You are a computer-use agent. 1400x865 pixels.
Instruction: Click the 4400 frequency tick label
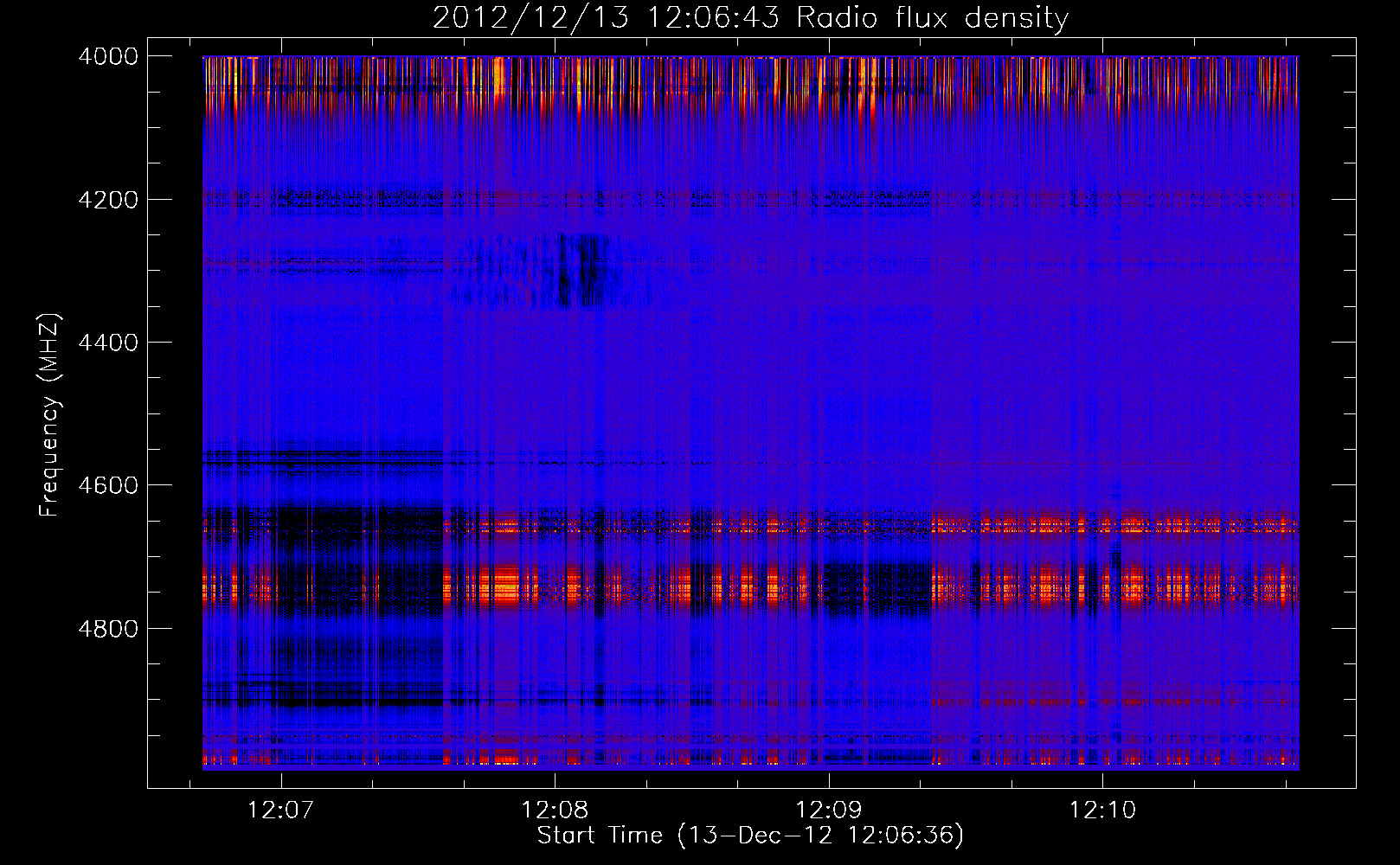pyautogui.click(x=108, y=343)
